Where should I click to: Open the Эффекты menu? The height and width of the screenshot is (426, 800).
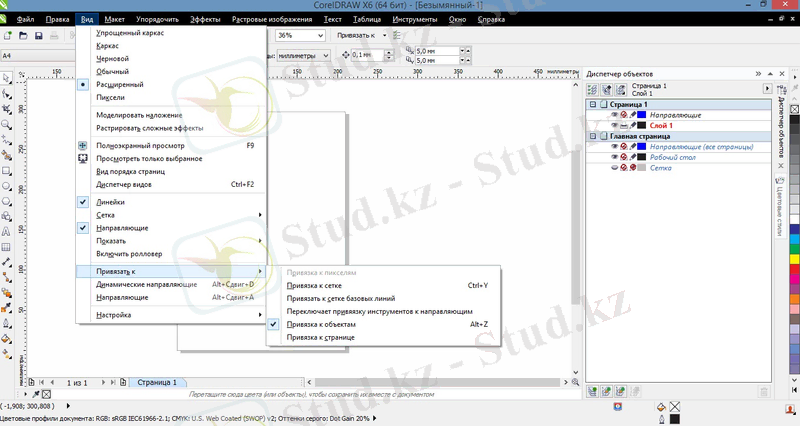(205, 19)
